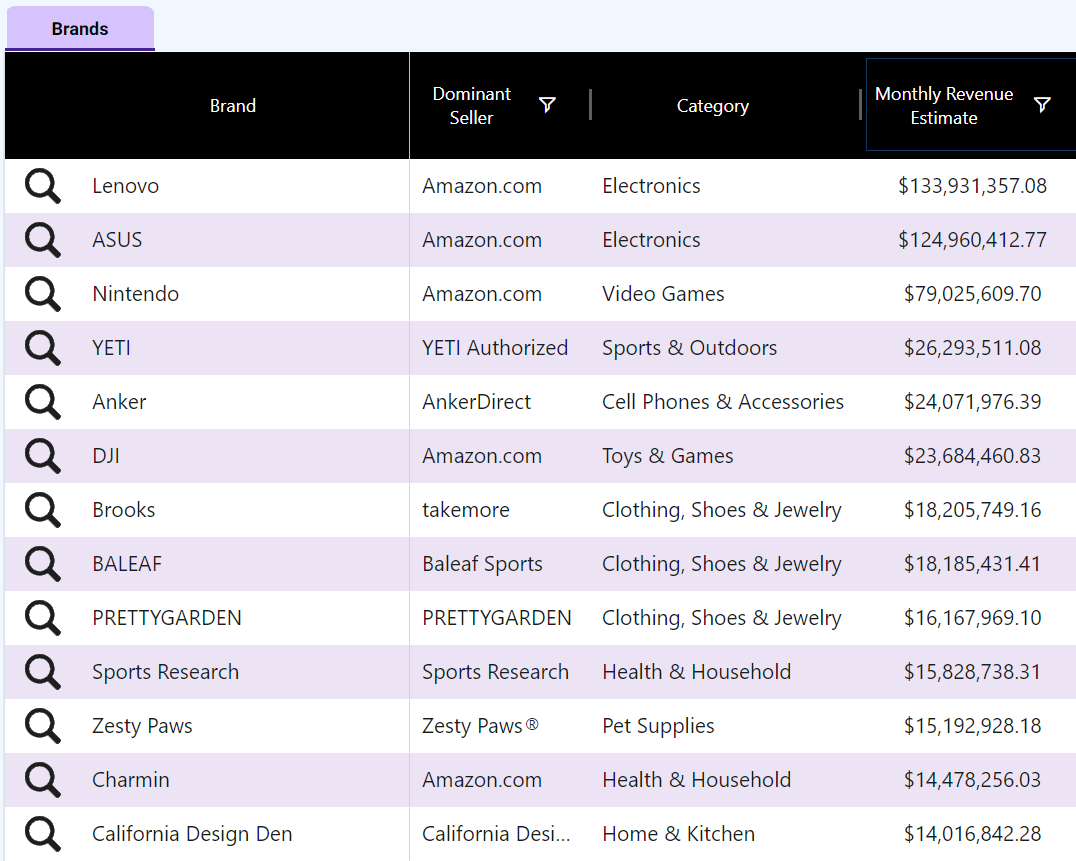Open the Brands tab
The height and width of the screenshot is (861, 1076).
coord(80,29)
